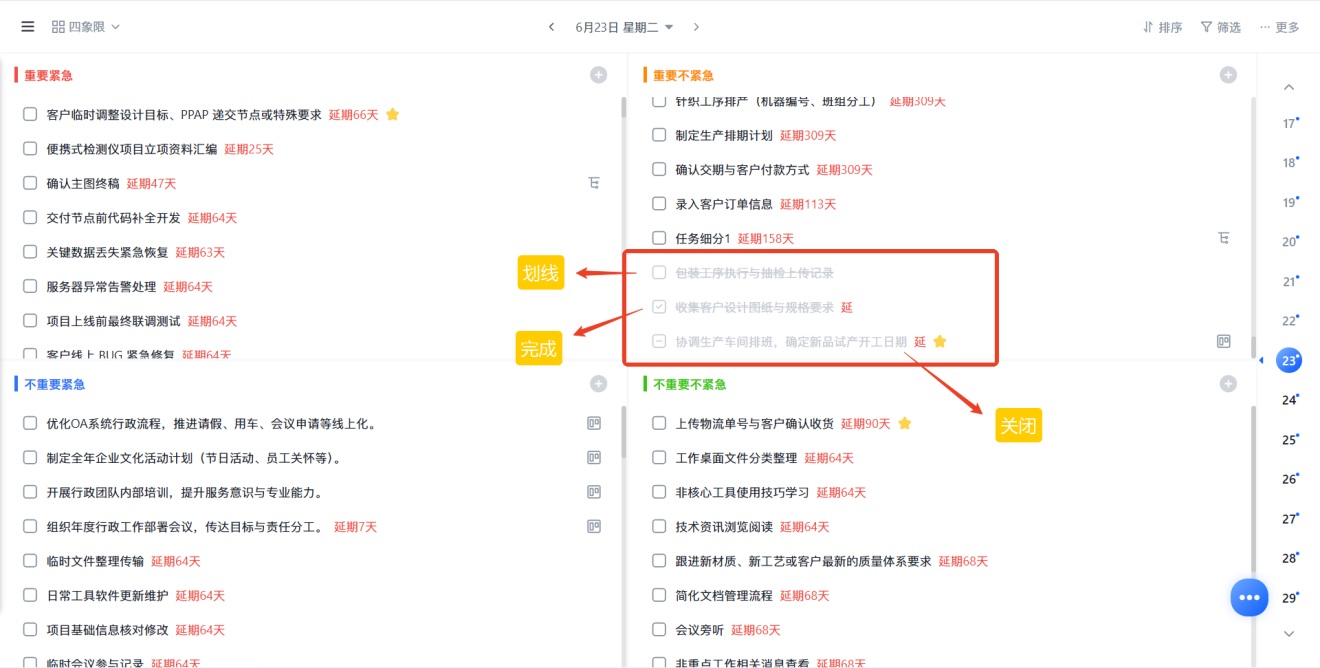
Task: Check off 制定生产排期计划 task
Action: tap(659, 135)
